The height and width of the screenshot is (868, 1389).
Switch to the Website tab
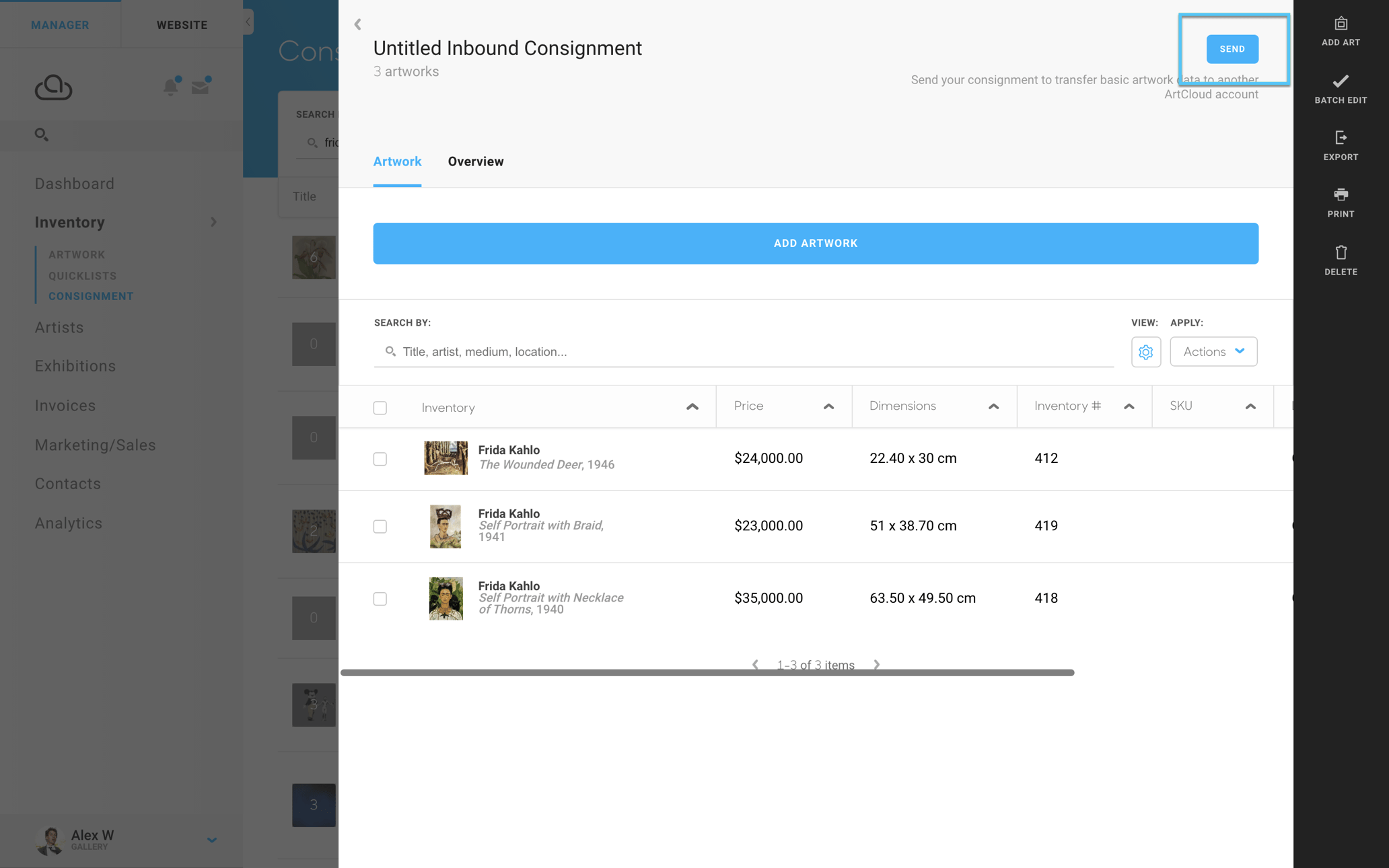tap(181, 25)
